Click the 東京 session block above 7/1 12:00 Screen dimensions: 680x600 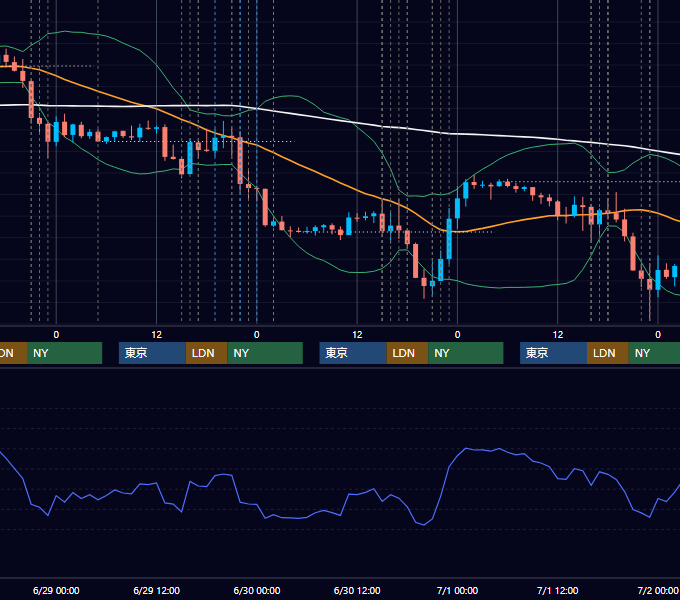(x=553, y=353)
